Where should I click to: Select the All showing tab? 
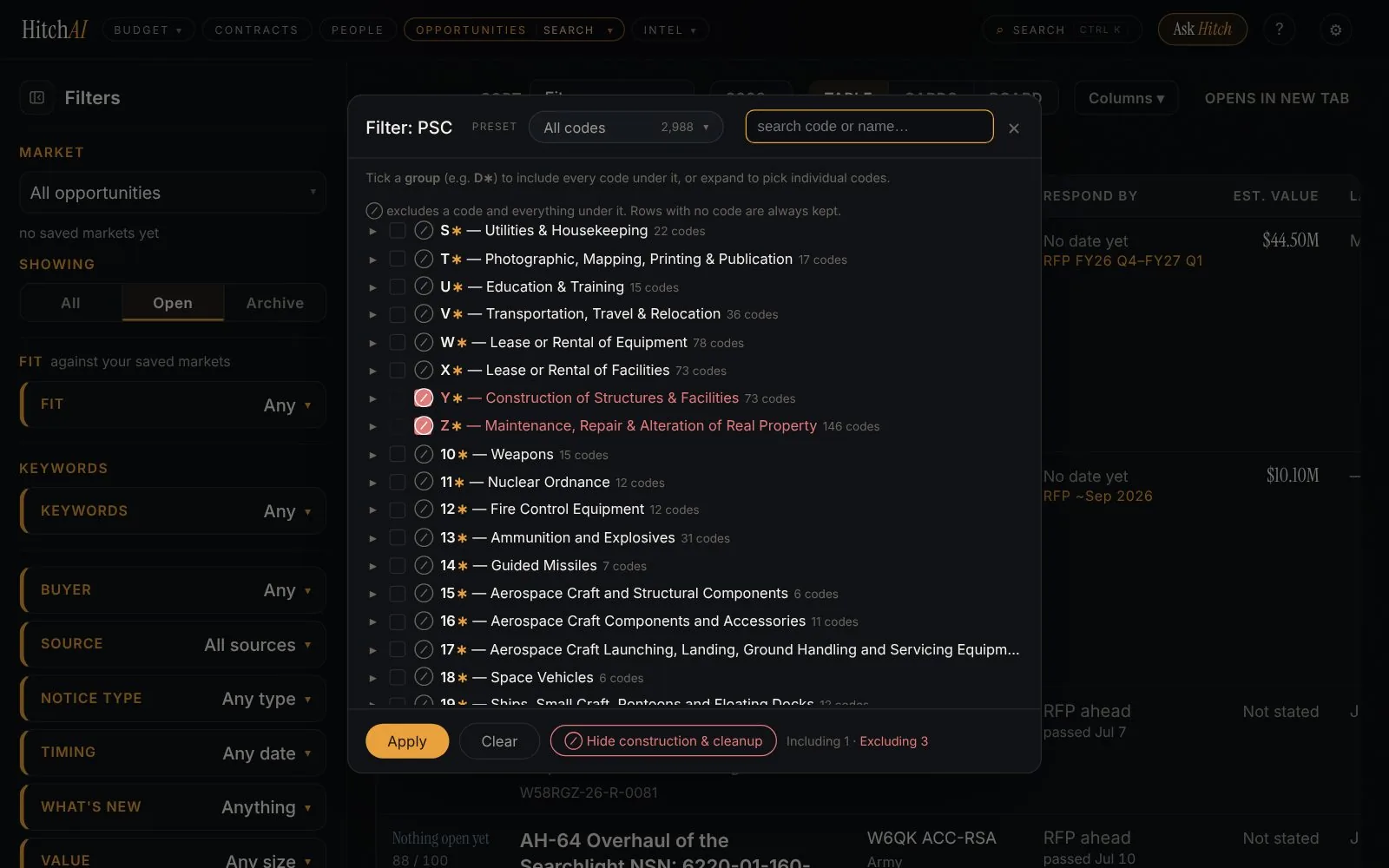(70, 303)
